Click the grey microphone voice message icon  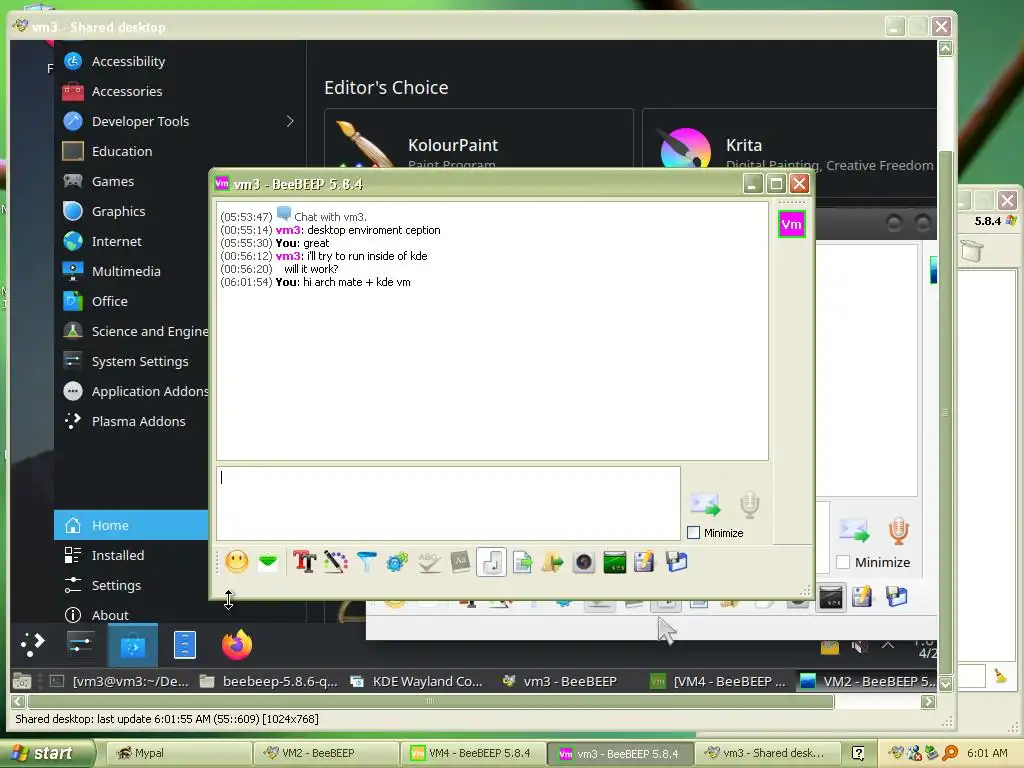point(750,505)
